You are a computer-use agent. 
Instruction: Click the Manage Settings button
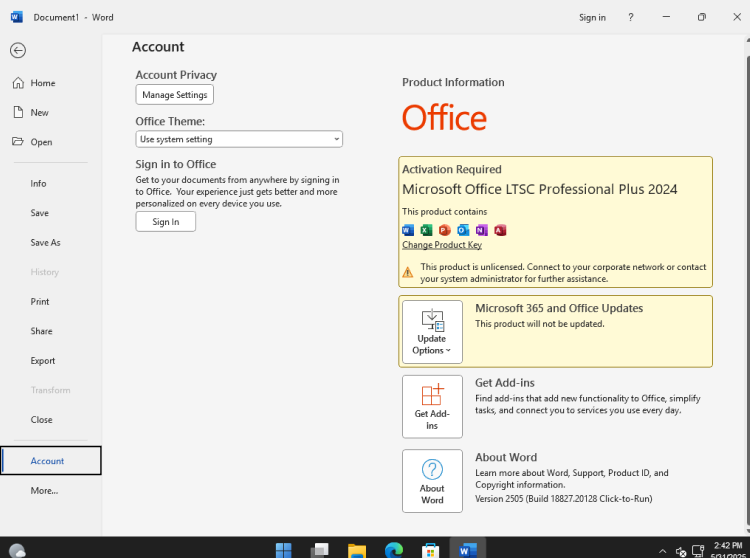click(x=175, y=95)
